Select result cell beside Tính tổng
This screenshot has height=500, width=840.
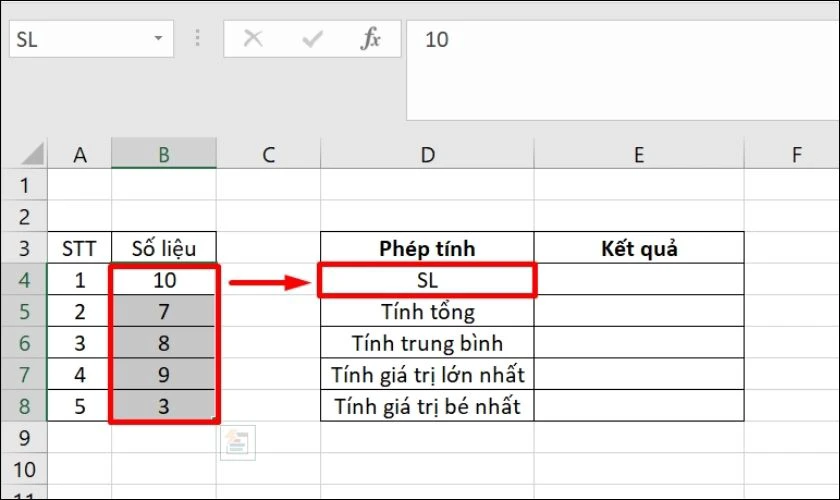(639, 311)
